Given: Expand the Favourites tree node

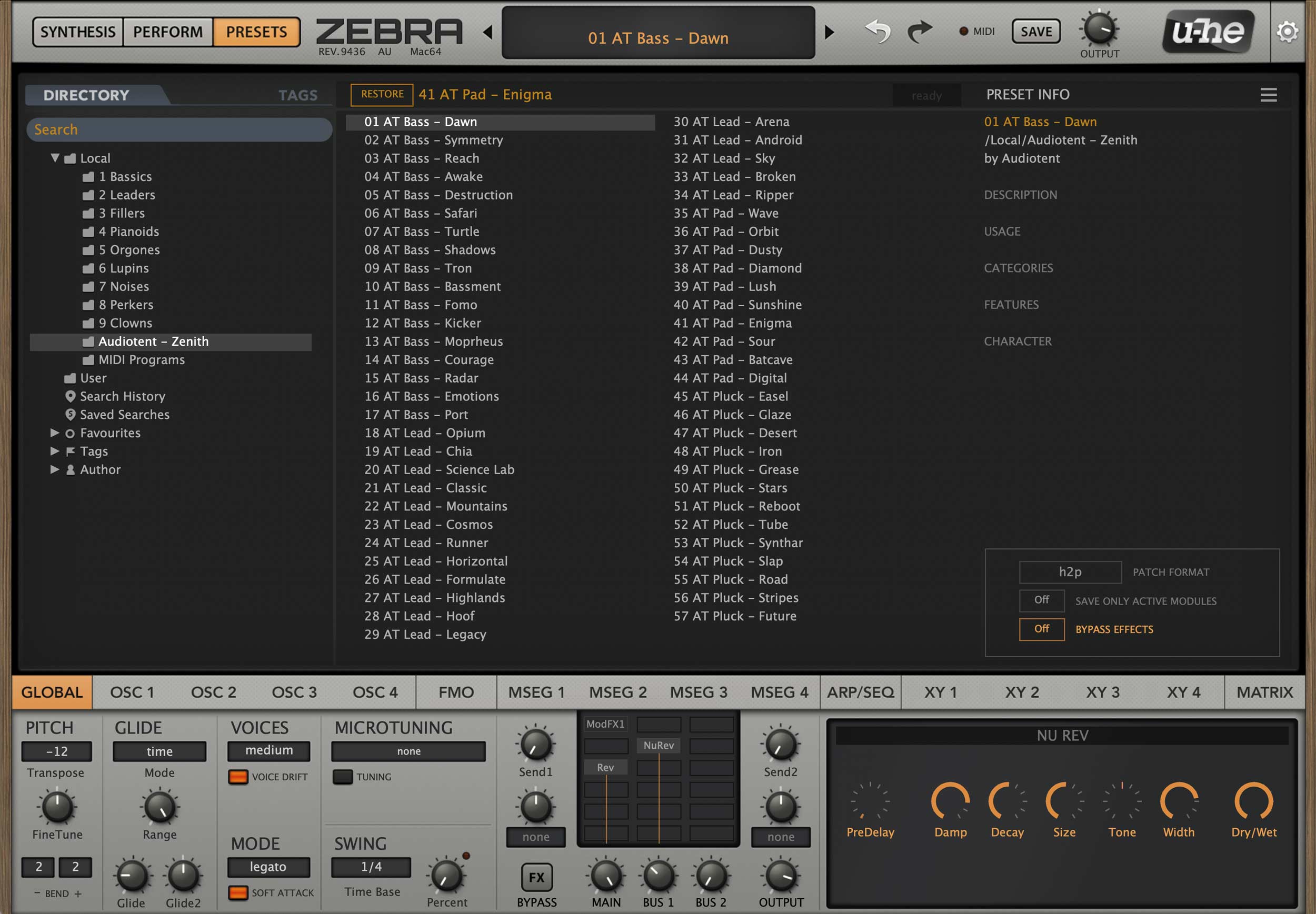Looking at the screenshot, I should click(x=54, y=433).
